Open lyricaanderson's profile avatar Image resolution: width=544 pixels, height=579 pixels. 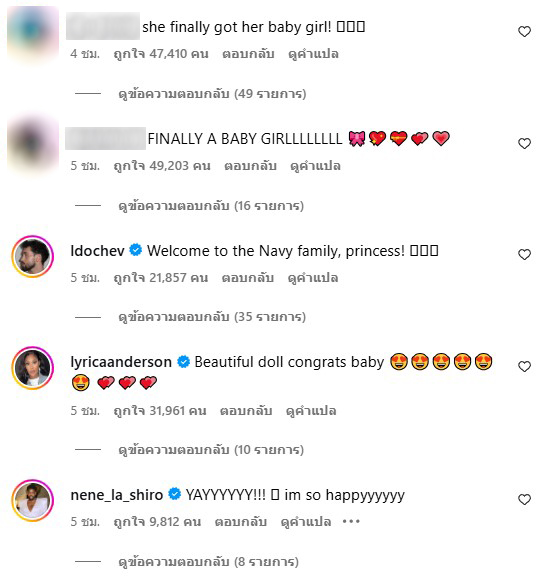click(33, 368)
